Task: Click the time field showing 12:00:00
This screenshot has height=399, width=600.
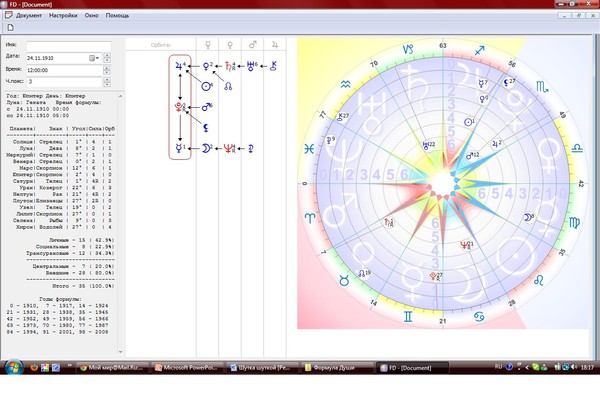Action: [64, 70]
